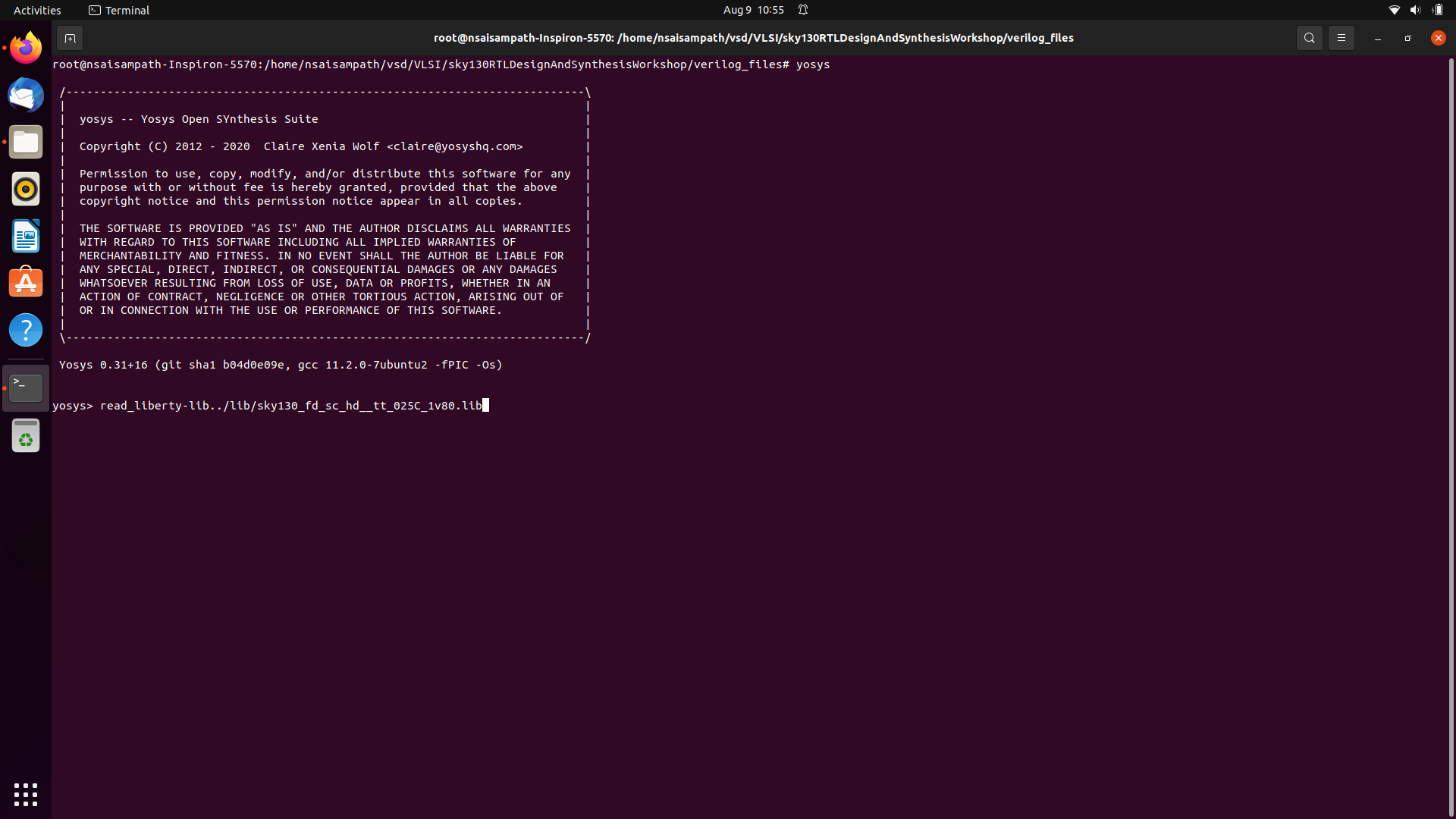Launch Rhythmbox music player
Image resolution: width=1456 pixels, height=819 pixels.
(x=26, y=189)
